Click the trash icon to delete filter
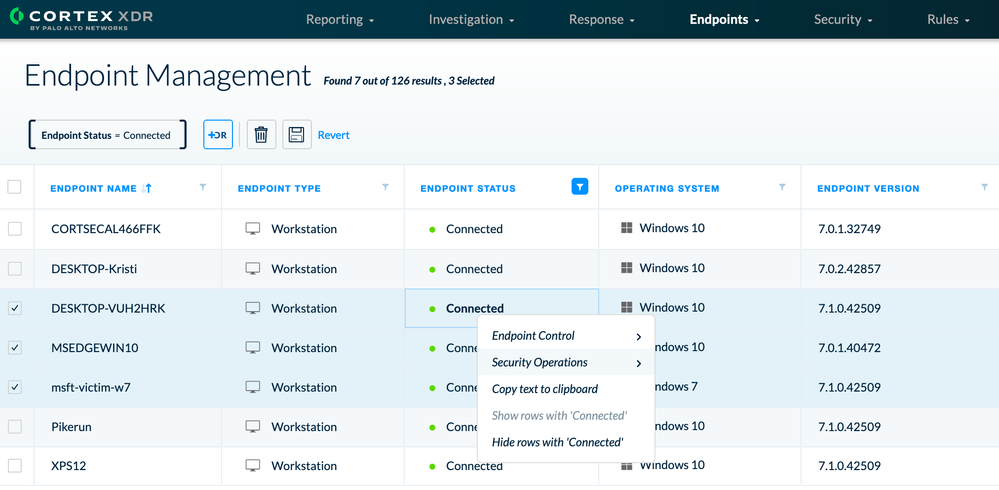This screenshot has width=999, height=490. [261, 135]
